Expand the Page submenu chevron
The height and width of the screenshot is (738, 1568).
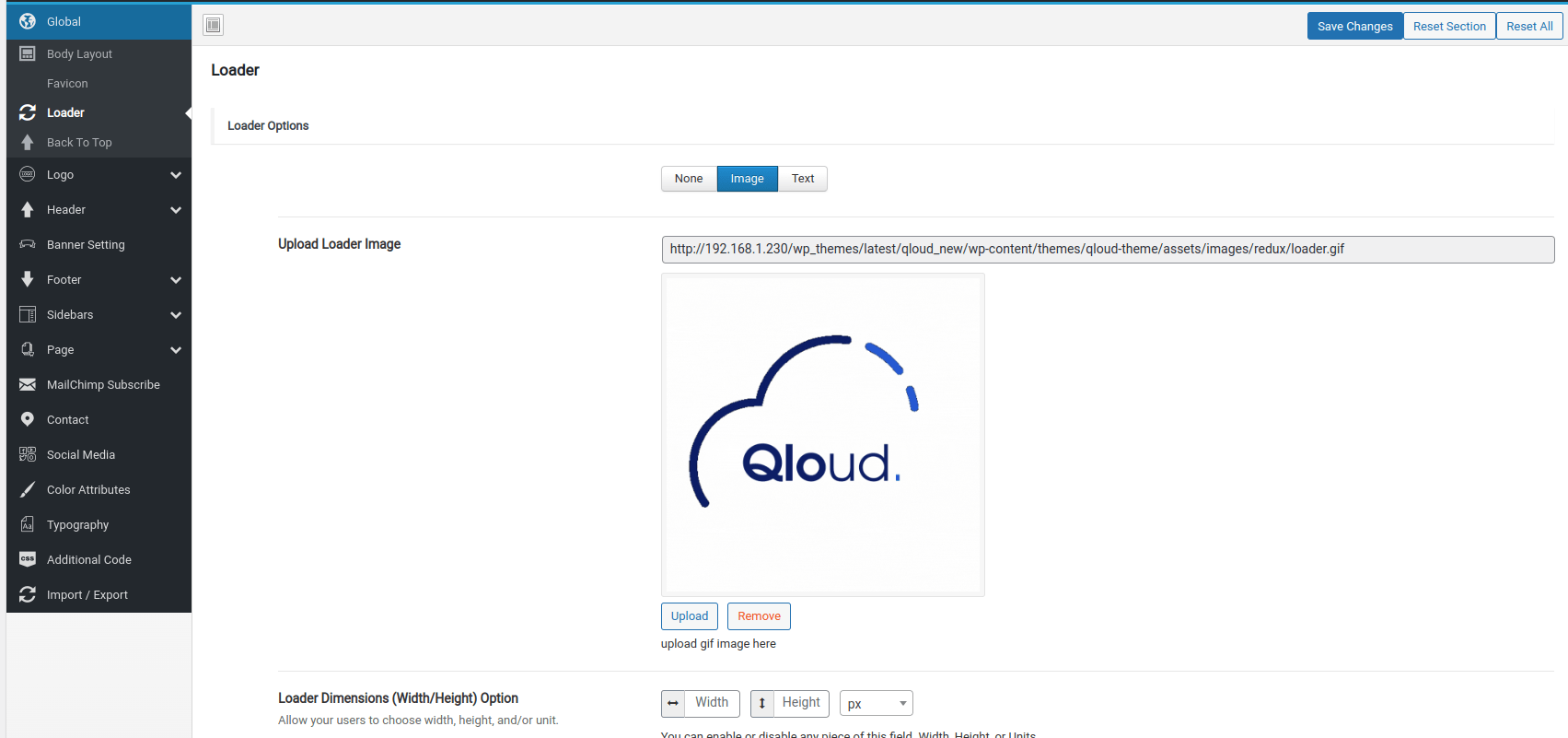[x=176, y=350]
